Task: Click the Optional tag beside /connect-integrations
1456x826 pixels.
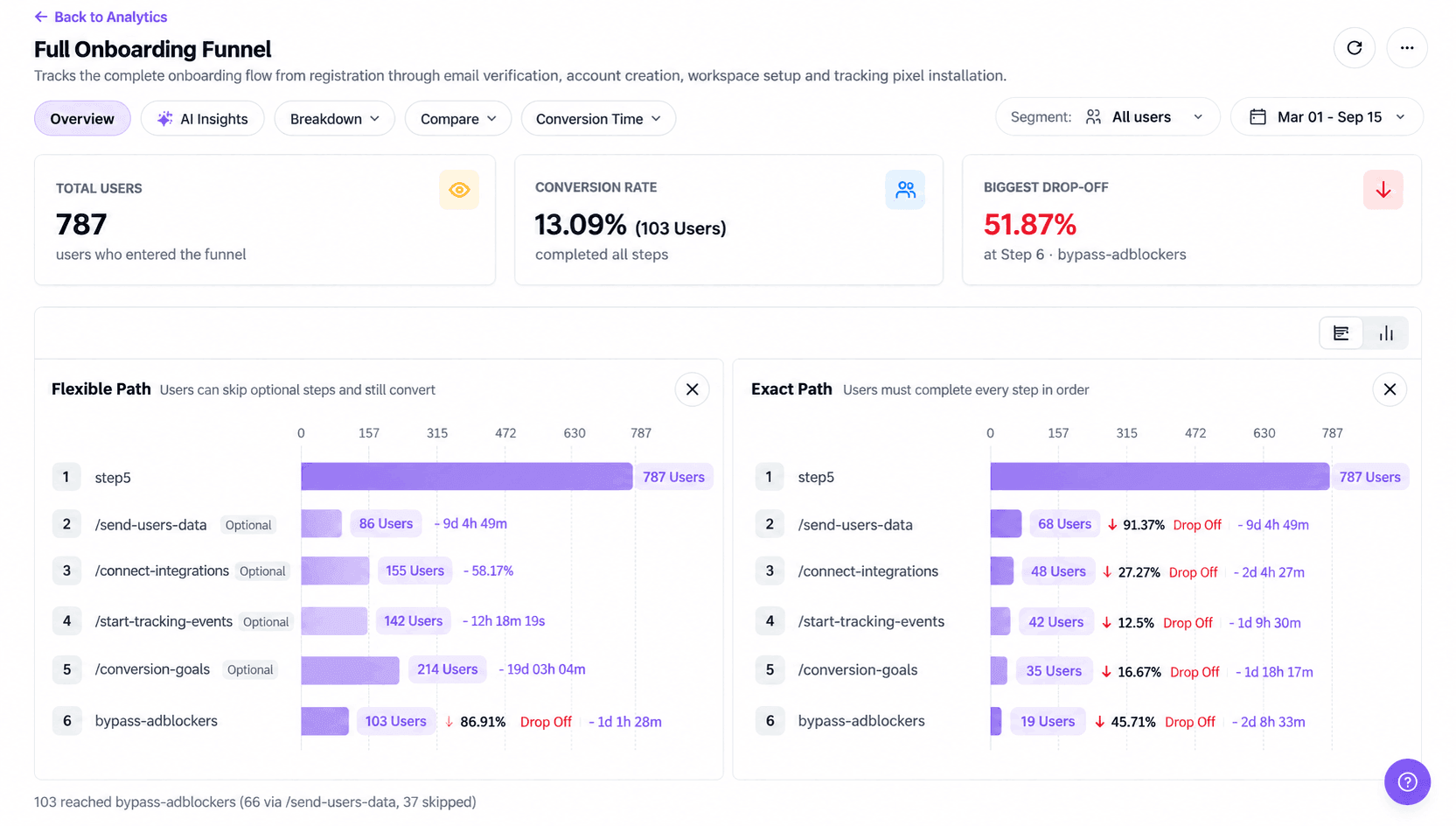Action: point(262,571)
